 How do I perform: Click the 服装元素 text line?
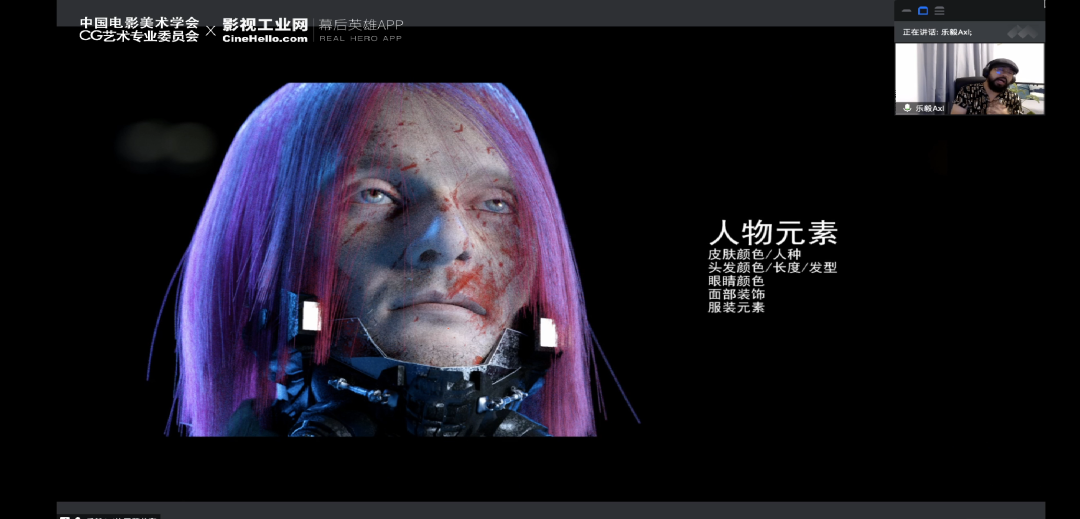[736, 307]
